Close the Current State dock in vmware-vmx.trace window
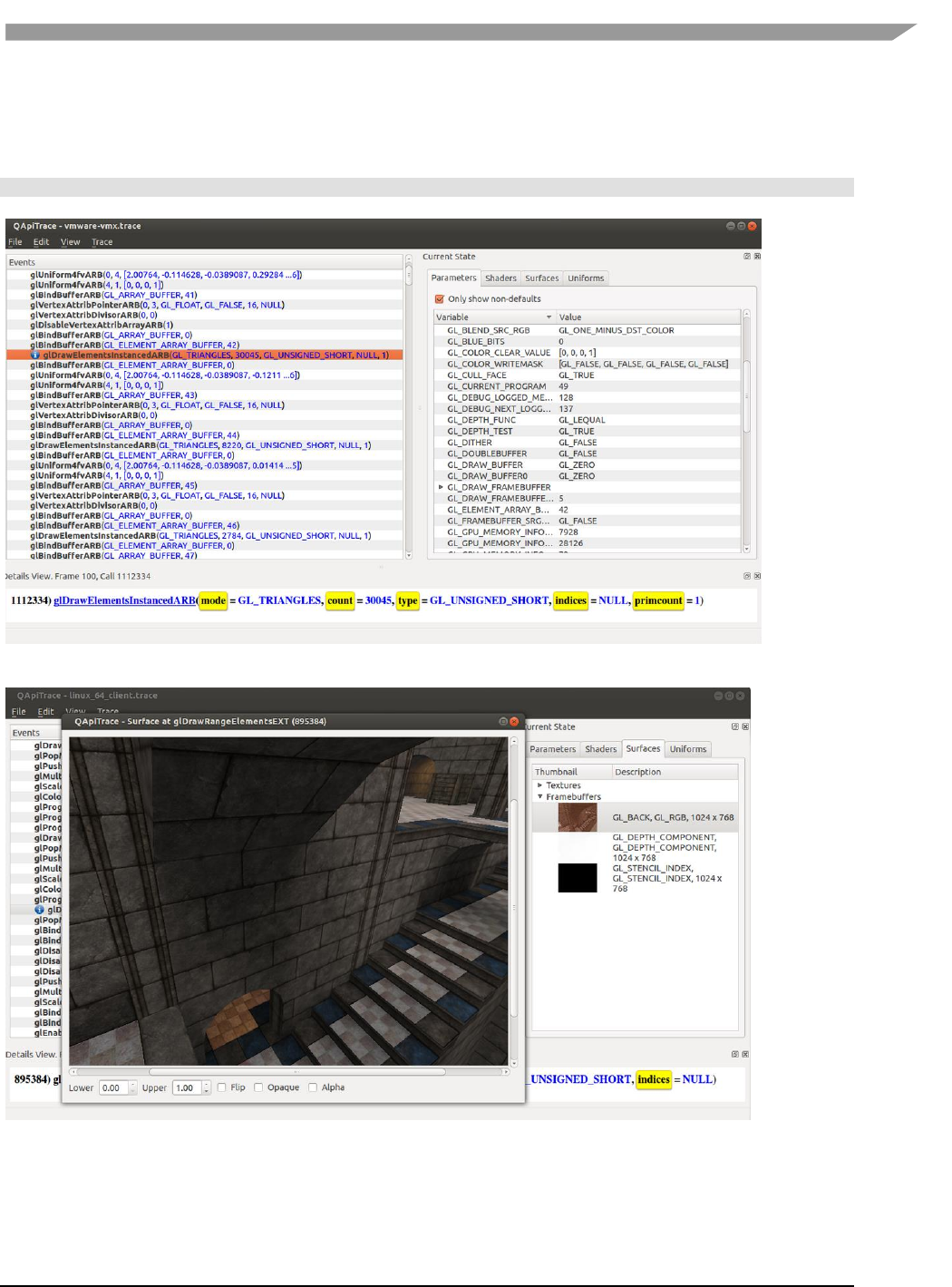 pos(757,257)
